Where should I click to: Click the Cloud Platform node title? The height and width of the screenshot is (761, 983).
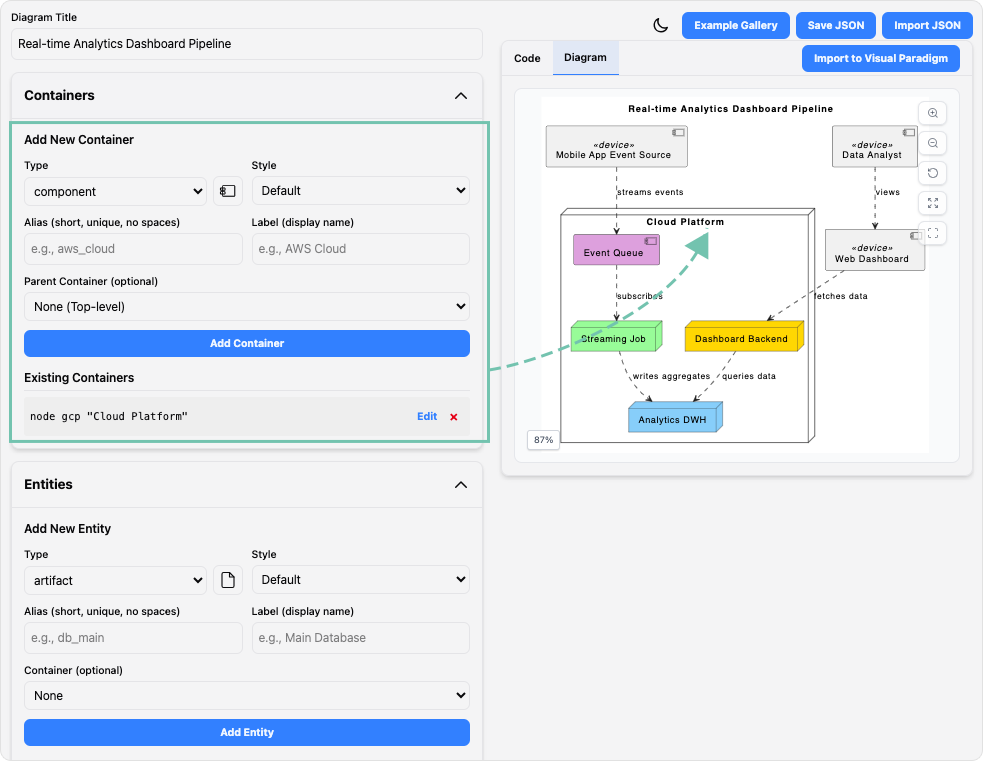(x=685, y=222)
